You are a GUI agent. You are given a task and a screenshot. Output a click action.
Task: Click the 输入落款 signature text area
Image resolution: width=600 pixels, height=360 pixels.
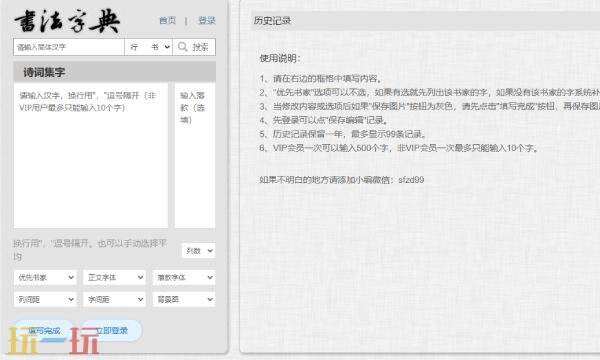click(x=195, y=156)
